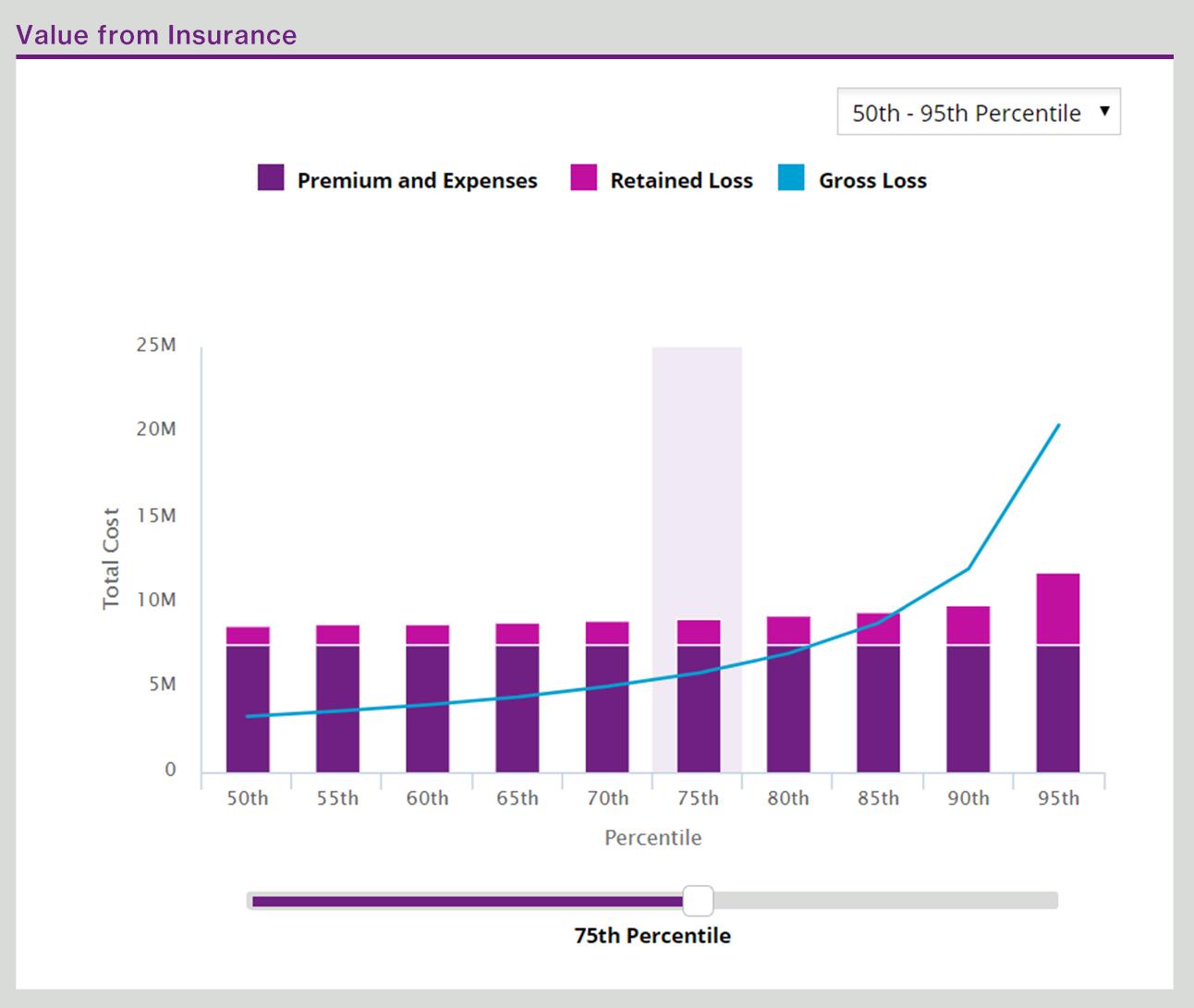1194x1008 pixels.
Task: Select the 80th percentile bar
Action: click(788, 695)
